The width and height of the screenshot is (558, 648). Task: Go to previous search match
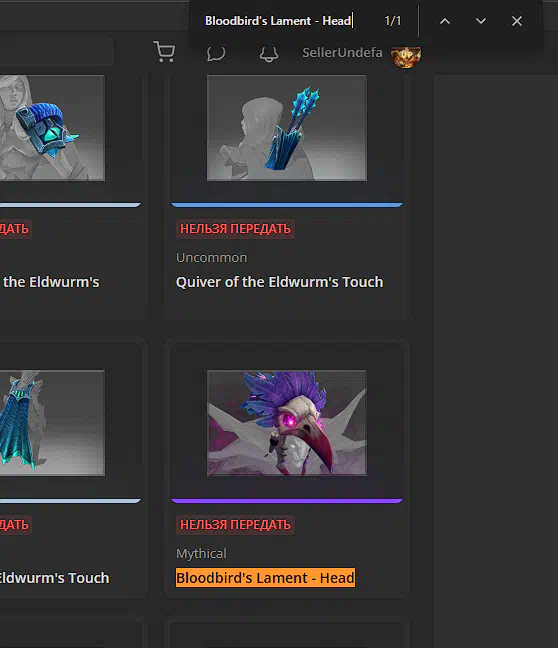click(x=445, y=21)
